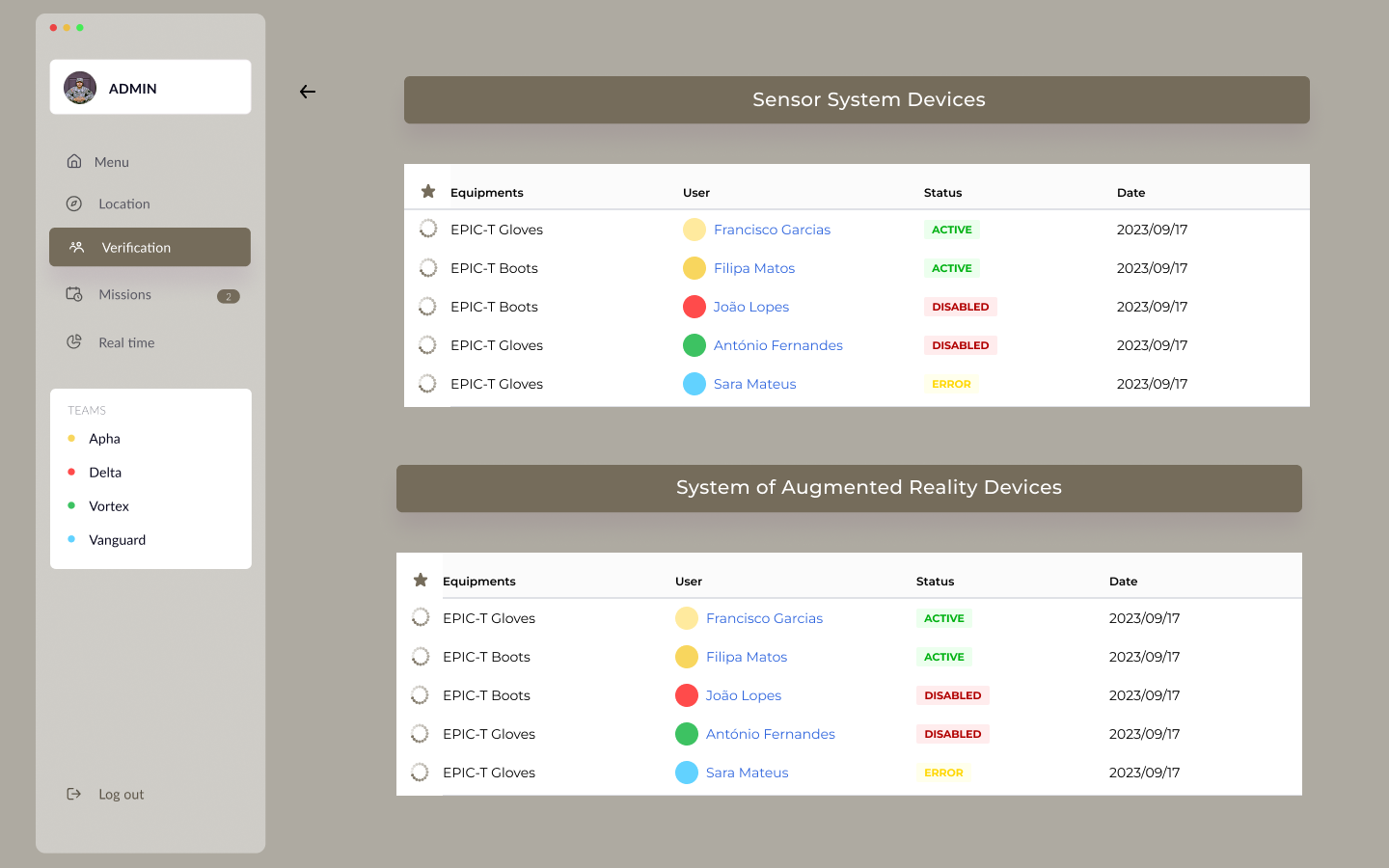Viewport: 1389px width, 868px height.
Task: Open António Fernandes link in Augmented Reality table
Action: tap(771, 734)
